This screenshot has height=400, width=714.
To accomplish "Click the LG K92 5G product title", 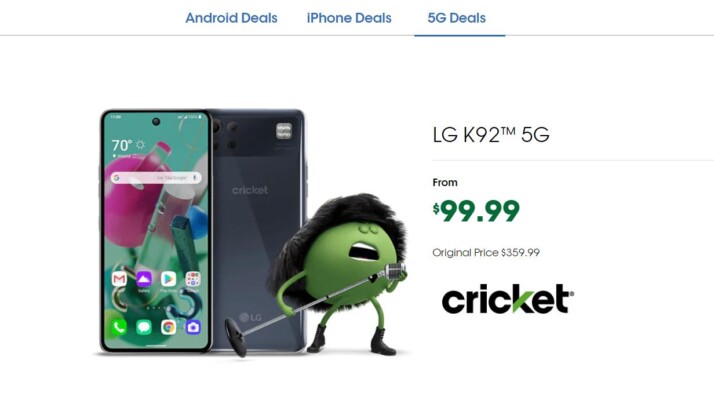I will (491, 135).
